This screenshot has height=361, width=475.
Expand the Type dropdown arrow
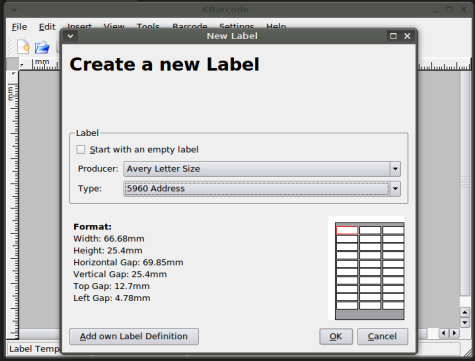click(x=395, y=189)
